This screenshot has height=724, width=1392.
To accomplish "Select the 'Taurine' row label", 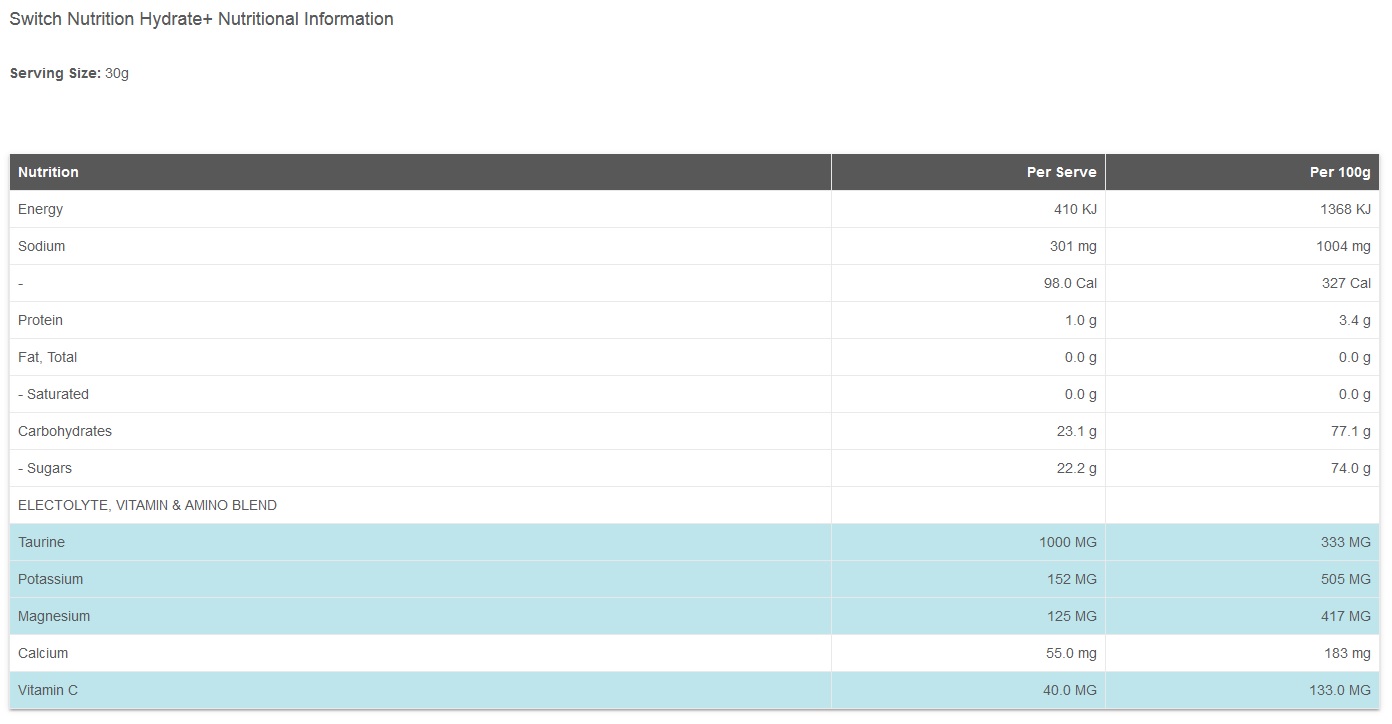I will click(x=41, y=542).
